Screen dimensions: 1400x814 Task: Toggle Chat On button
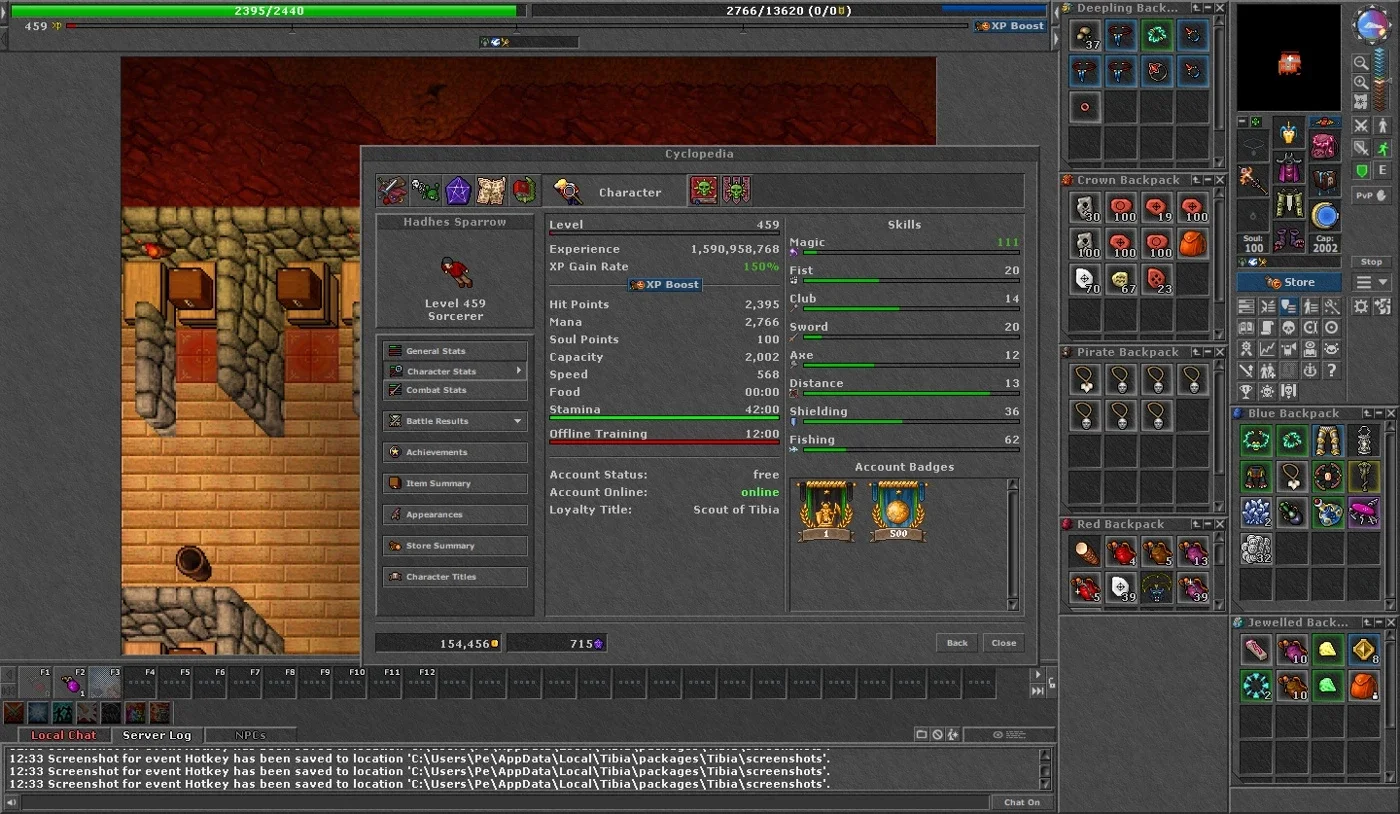pos(1022,802)
